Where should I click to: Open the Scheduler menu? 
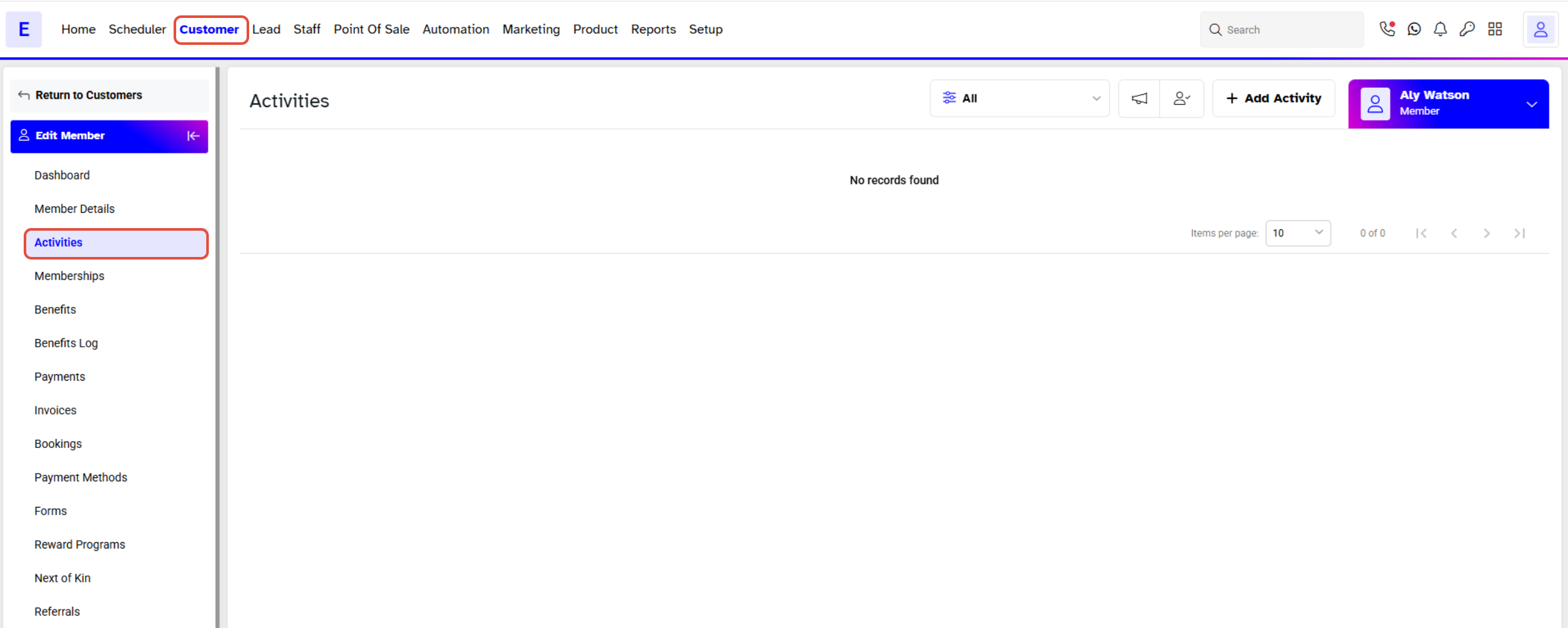point(137,29)
